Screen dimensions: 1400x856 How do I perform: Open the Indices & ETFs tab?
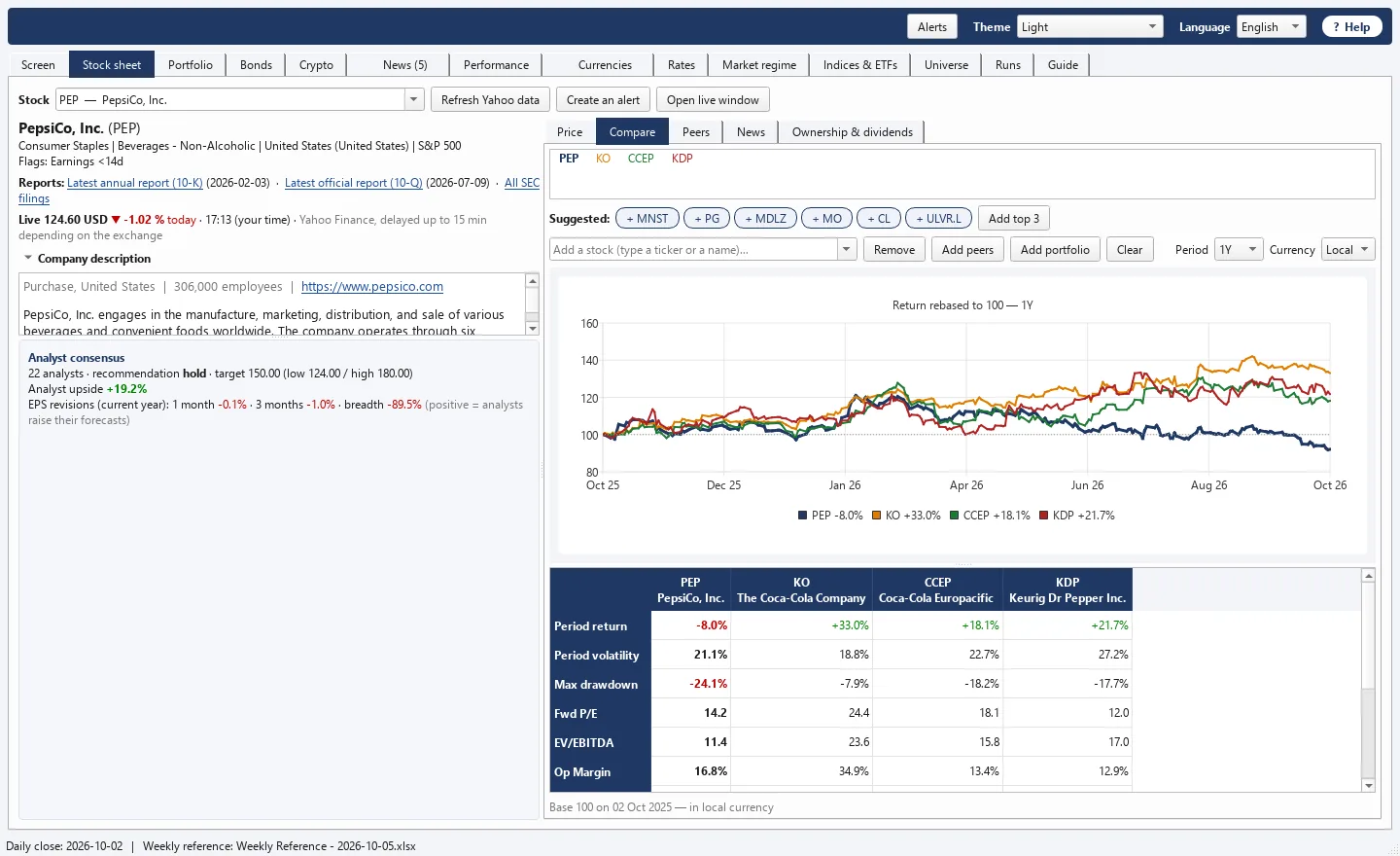point(860,65)
